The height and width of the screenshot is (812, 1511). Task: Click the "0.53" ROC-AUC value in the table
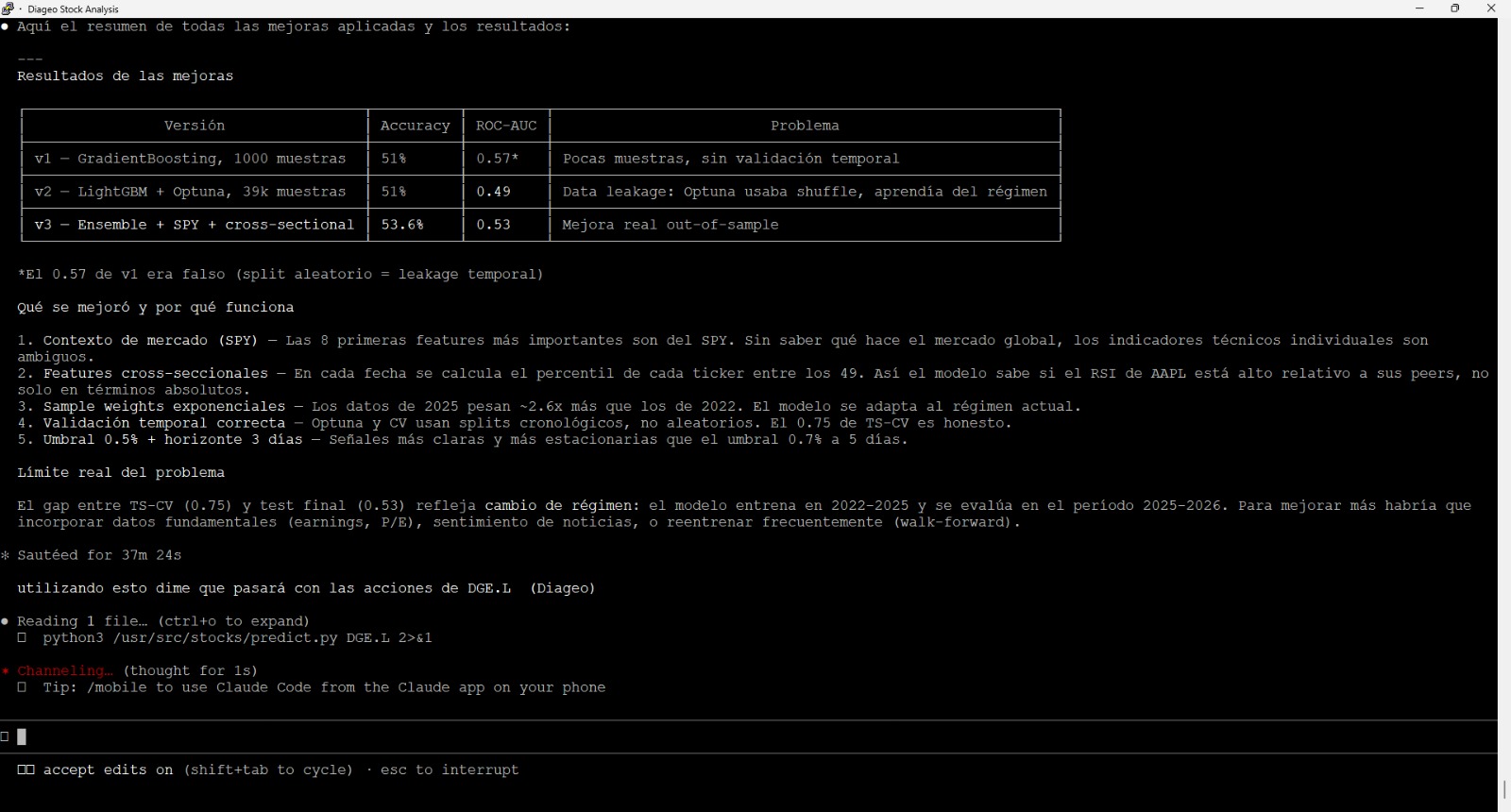pyautogui.click(x=493, y=225)
